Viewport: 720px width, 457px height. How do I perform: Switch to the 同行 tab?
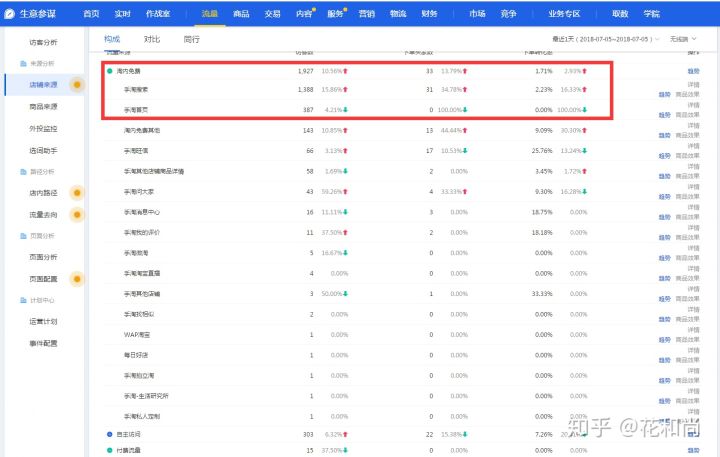(x=191, y=39)
